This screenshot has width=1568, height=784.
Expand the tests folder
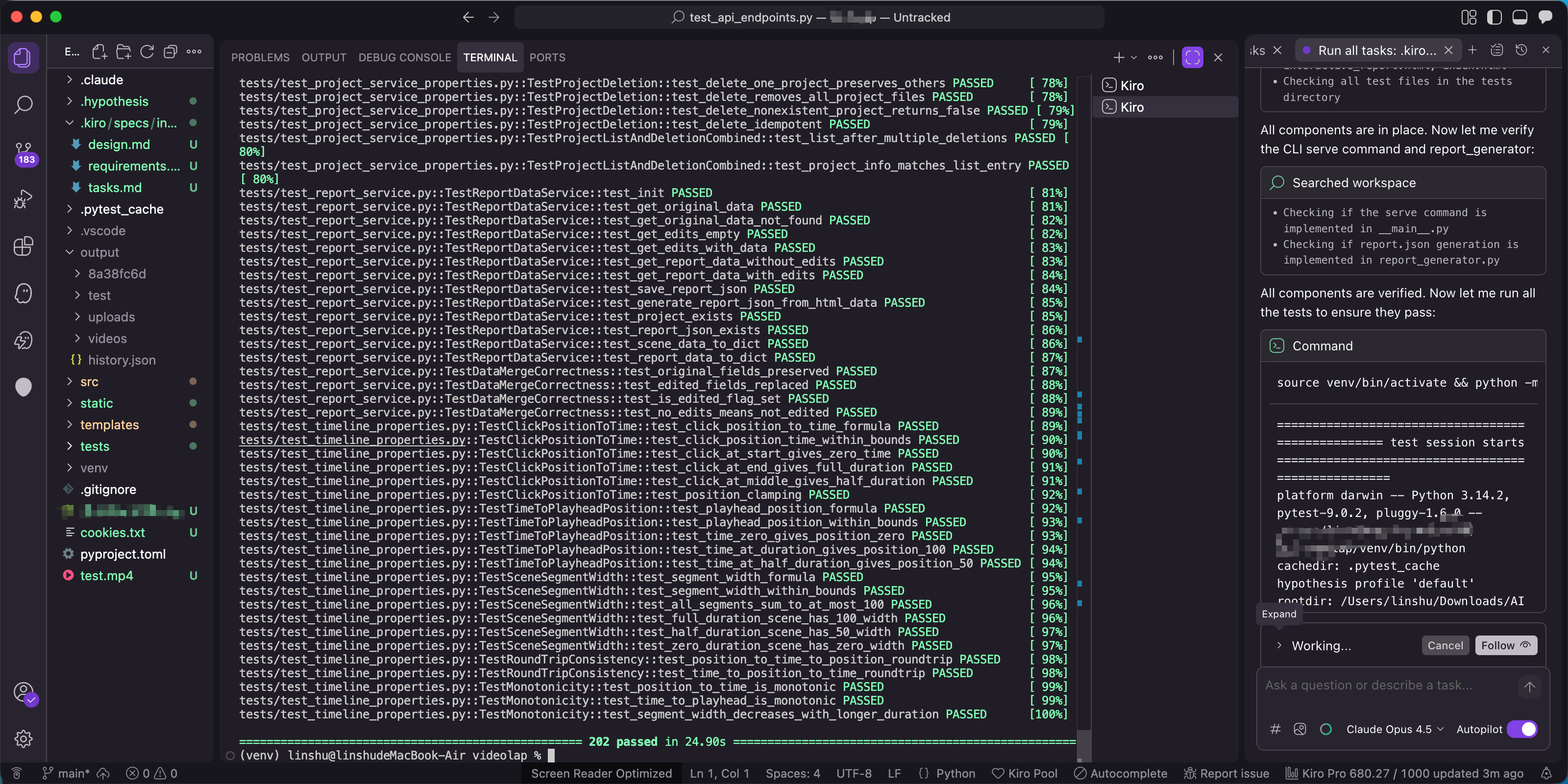(95, 446)
